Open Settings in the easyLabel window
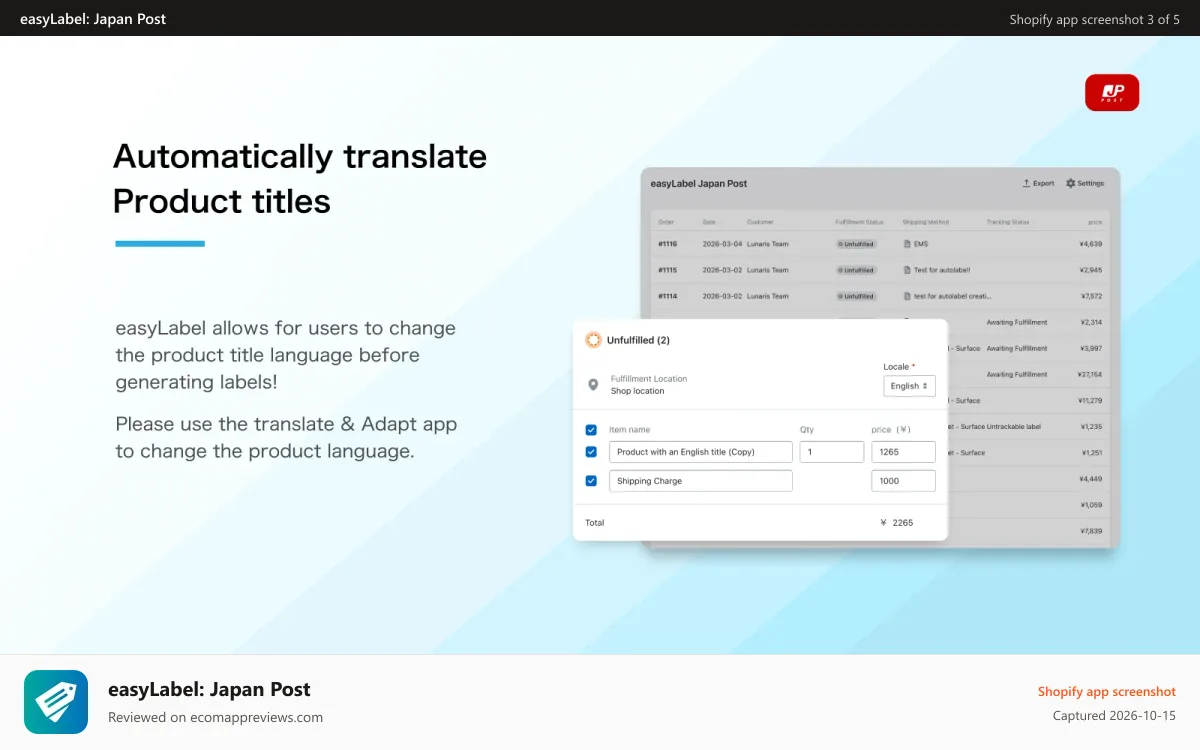 click(1085, 183)
